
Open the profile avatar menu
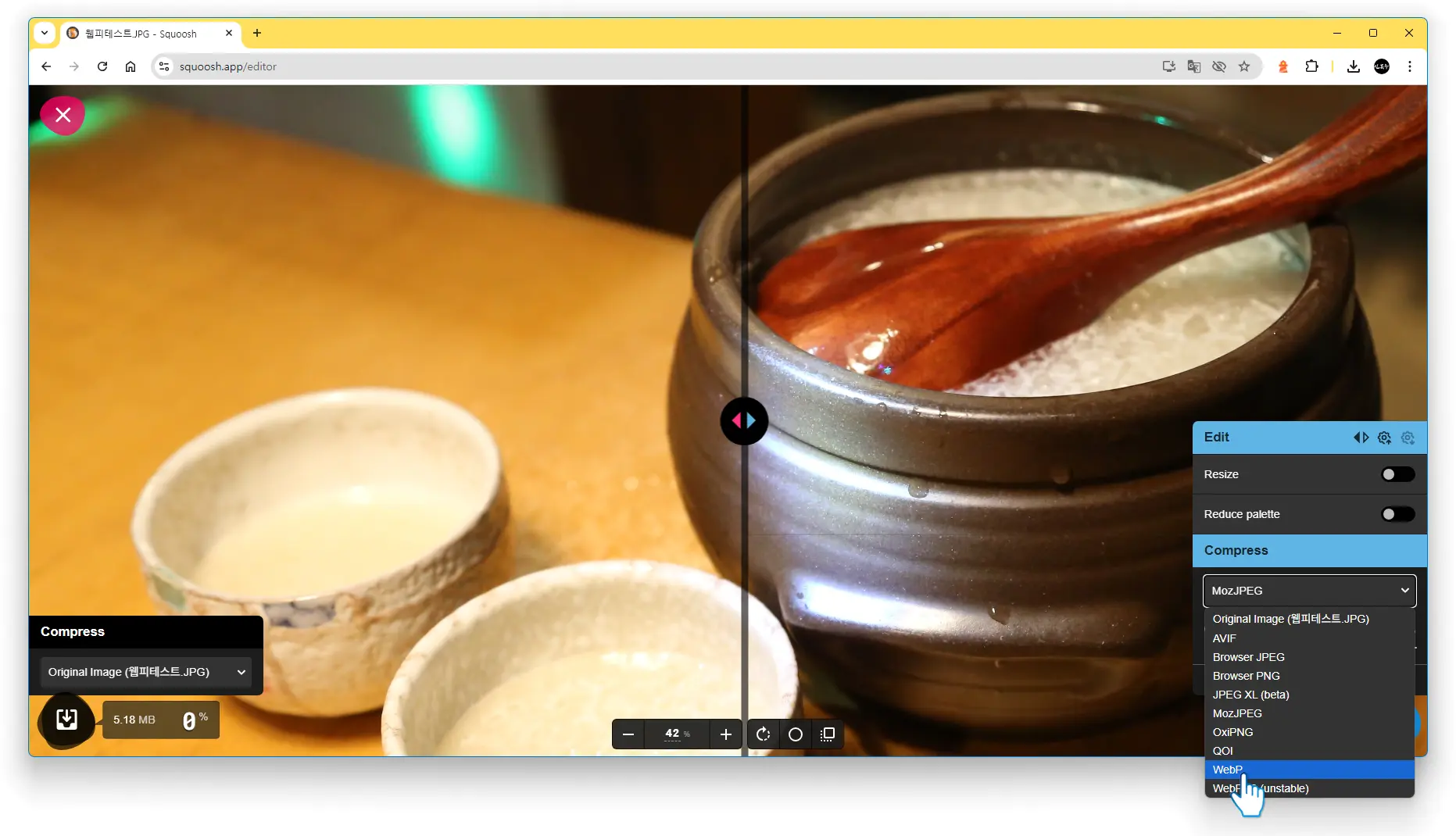click(x=1382, y=66)
